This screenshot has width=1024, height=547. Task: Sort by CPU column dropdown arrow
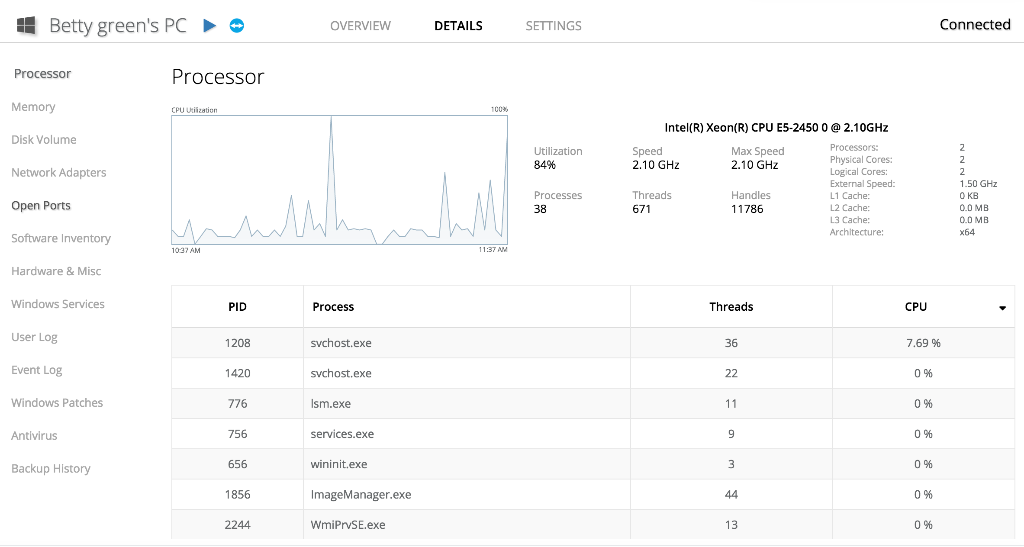(1002, 308)
